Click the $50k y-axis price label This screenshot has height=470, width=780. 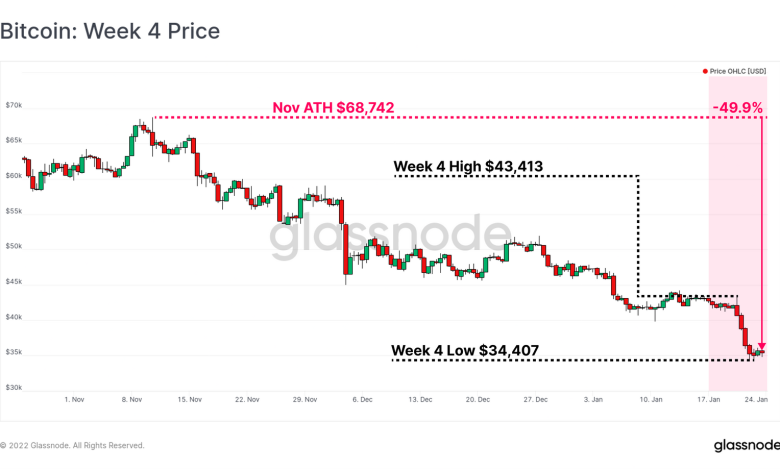[14, 246]
